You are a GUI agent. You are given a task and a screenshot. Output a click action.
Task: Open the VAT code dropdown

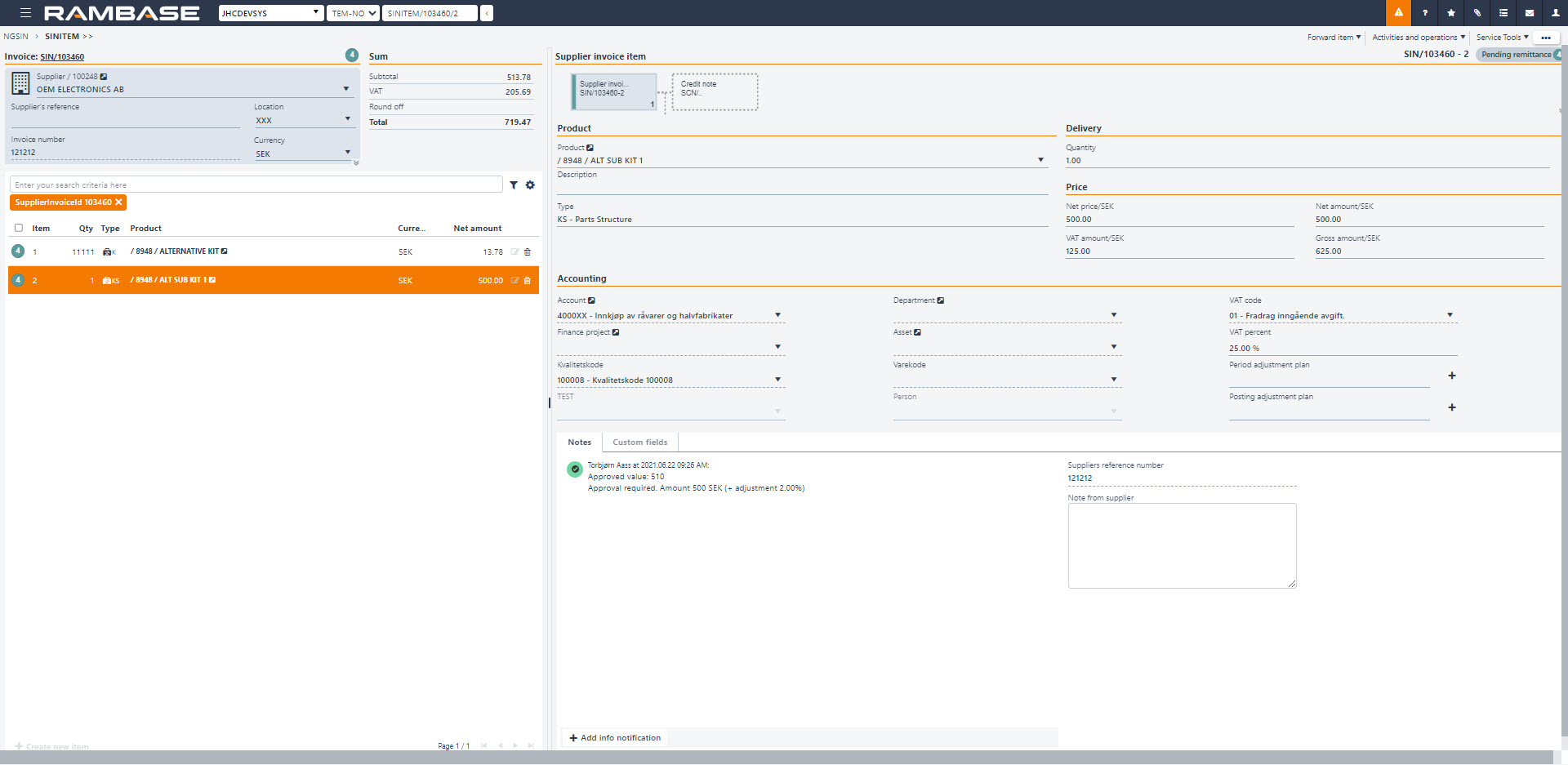[x=1450, y=315]
